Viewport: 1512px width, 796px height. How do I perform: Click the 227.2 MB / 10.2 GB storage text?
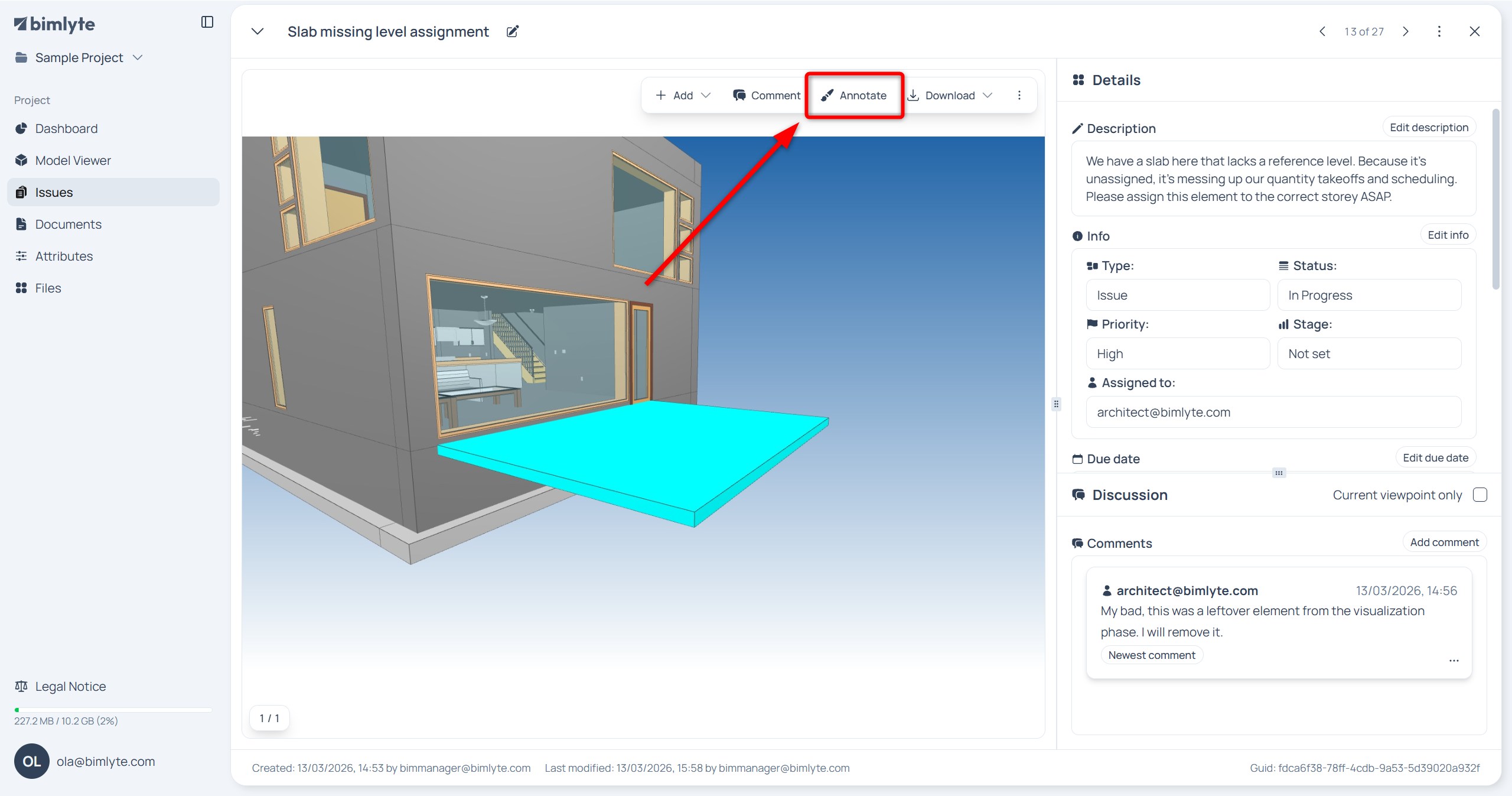(x=66, y=721)
